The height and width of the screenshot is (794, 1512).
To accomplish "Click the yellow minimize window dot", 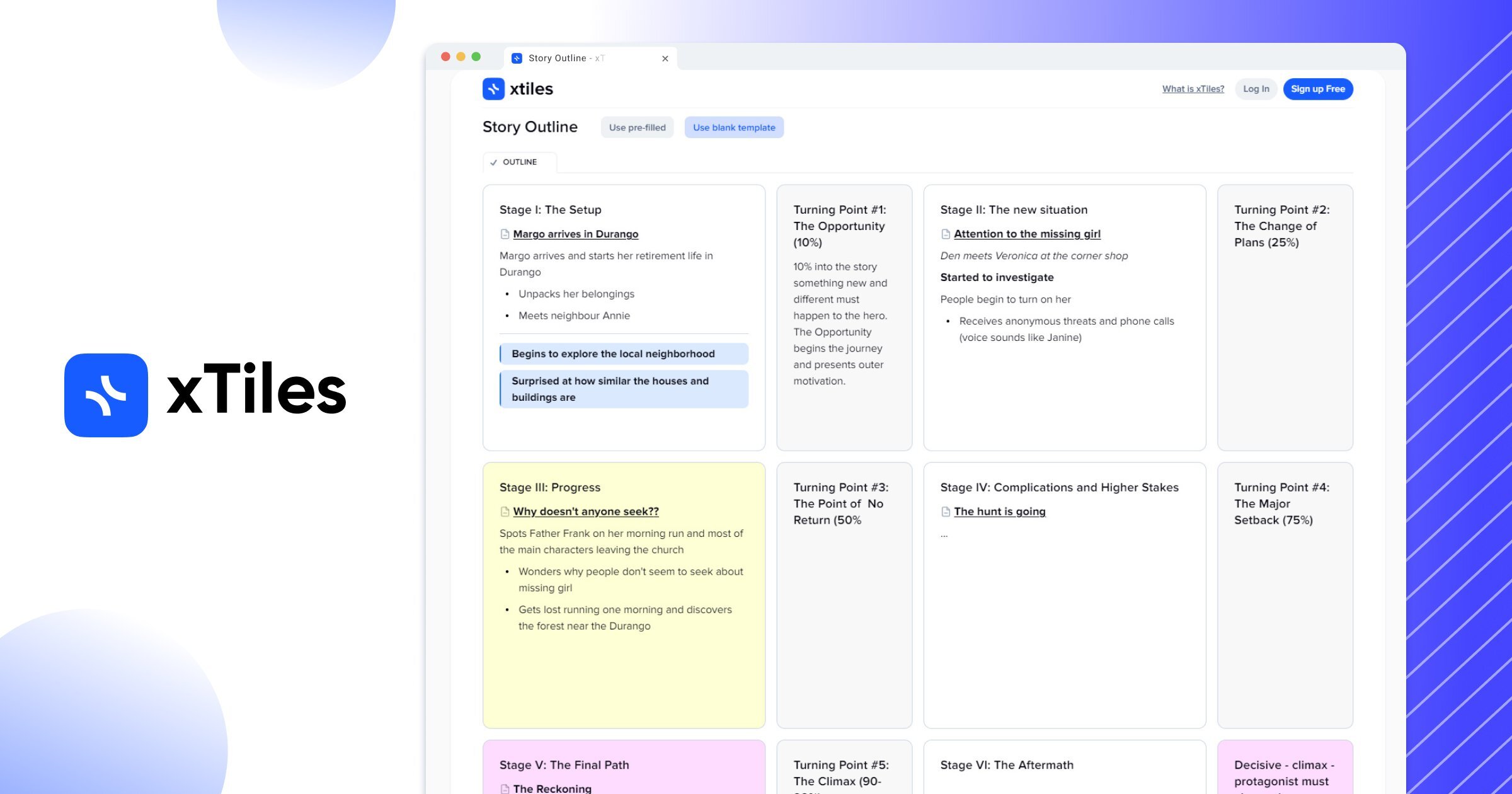I will 461,57.
